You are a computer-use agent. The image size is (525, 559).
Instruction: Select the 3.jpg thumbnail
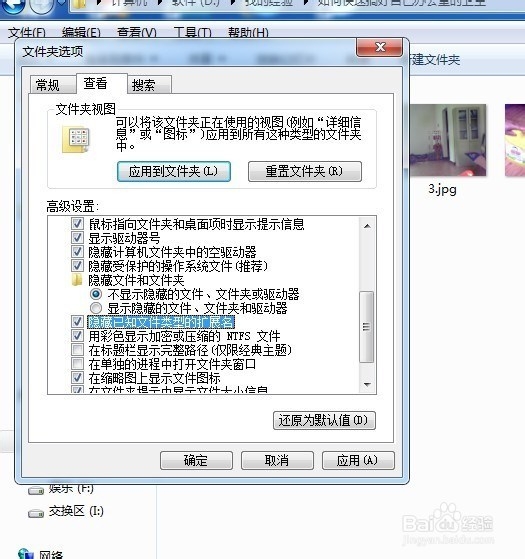click(x=448, y=140)
